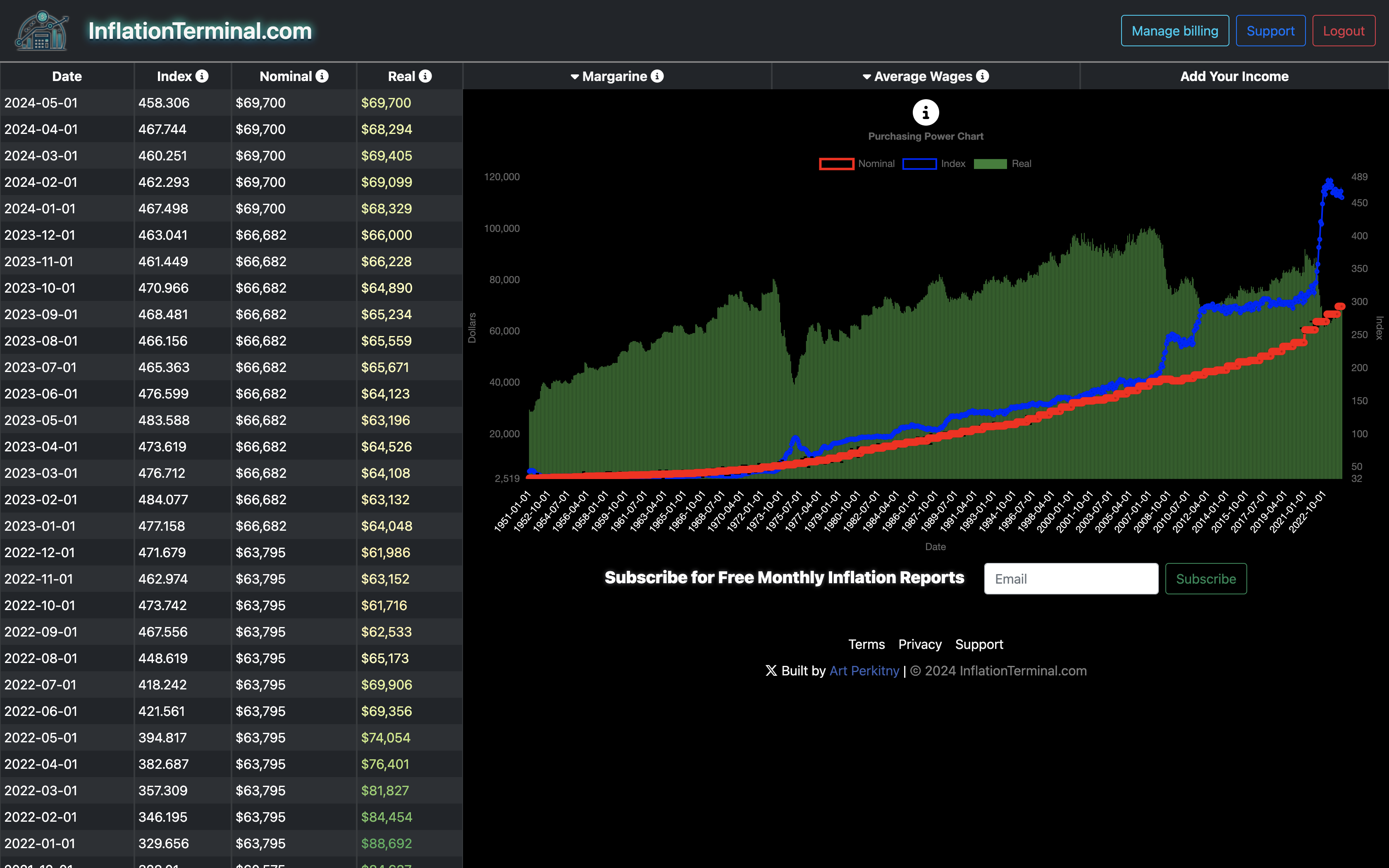Viewport: 1389px width, 868px height.
Task: Click the Purchasing Power Chart title
Action: point(925,136)
